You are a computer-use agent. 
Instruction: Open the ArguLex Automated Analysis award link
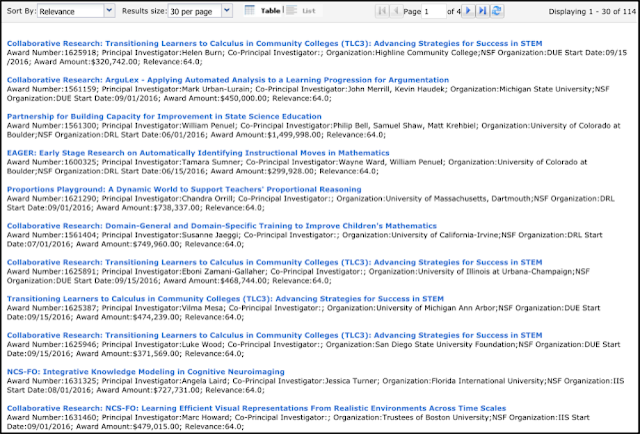click(228, 80)
